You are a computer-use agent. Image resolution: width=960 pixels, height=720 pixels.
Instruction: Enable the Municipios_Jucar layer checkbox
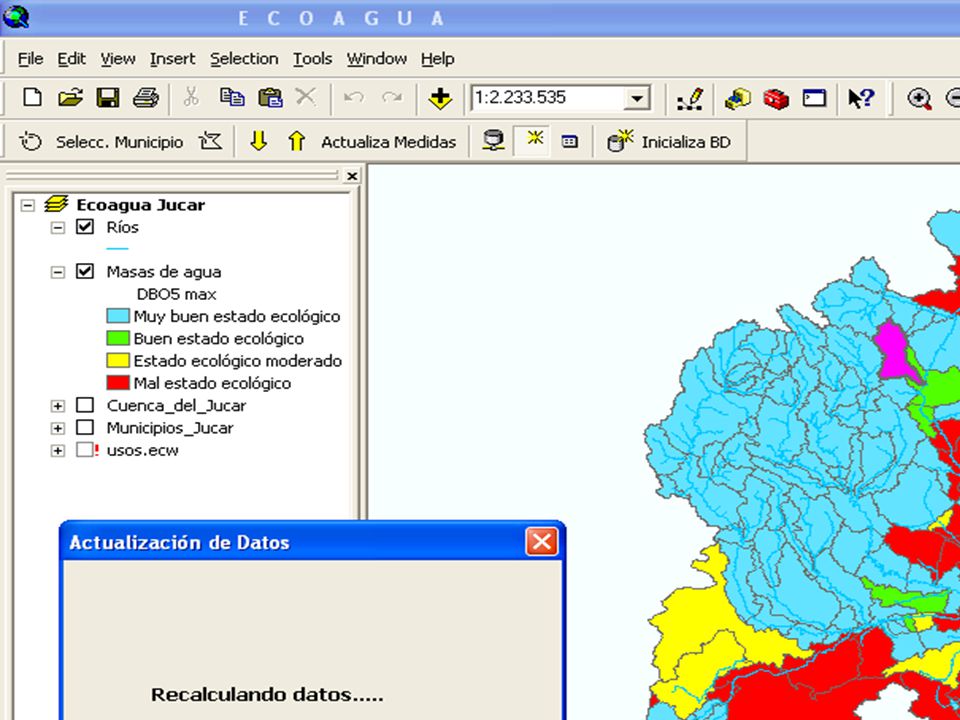click(x=84, y=427)
